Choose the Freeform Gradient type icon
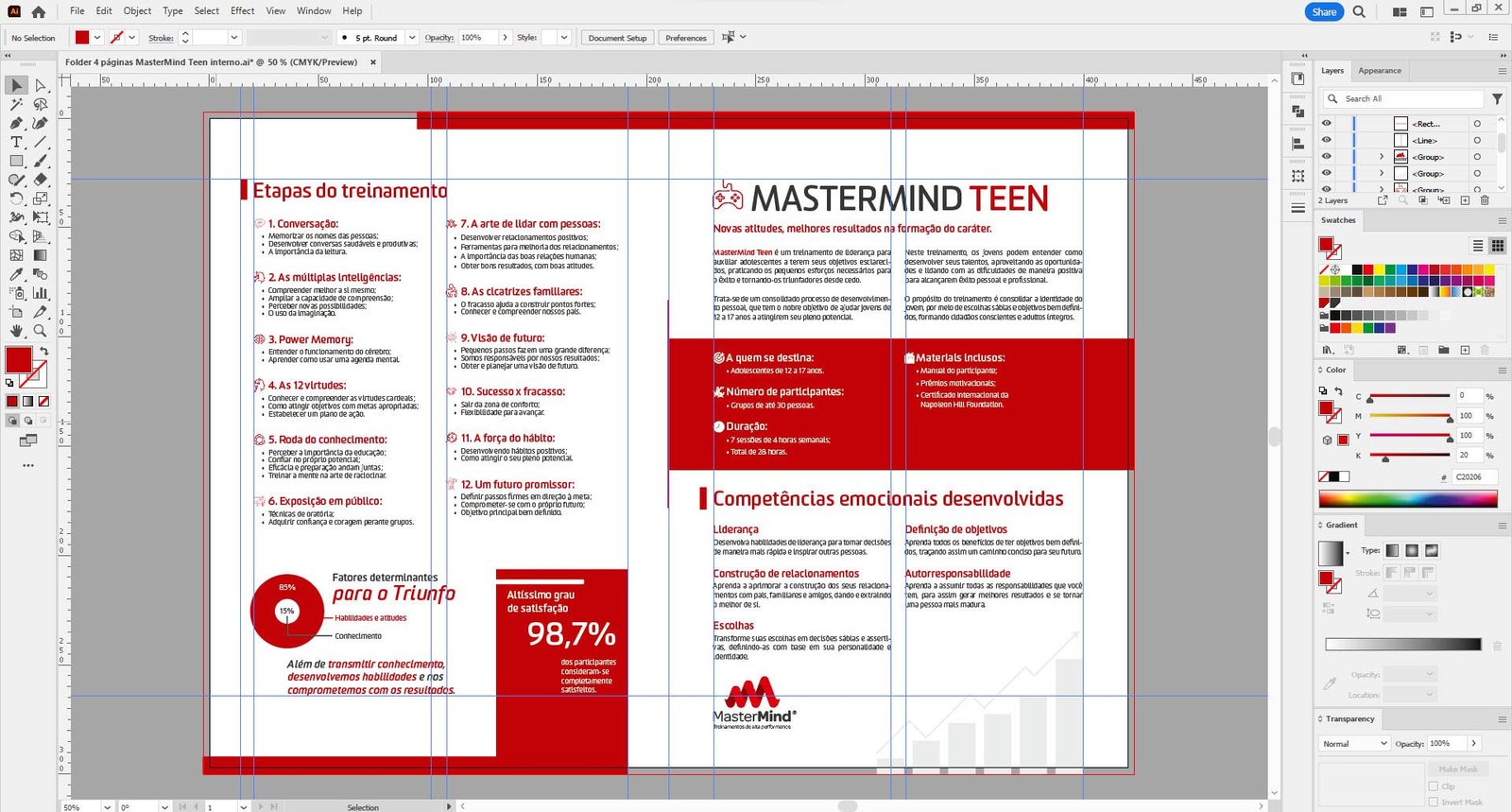Screen dimensions: 1512x812 click(x=1432, y=550)
